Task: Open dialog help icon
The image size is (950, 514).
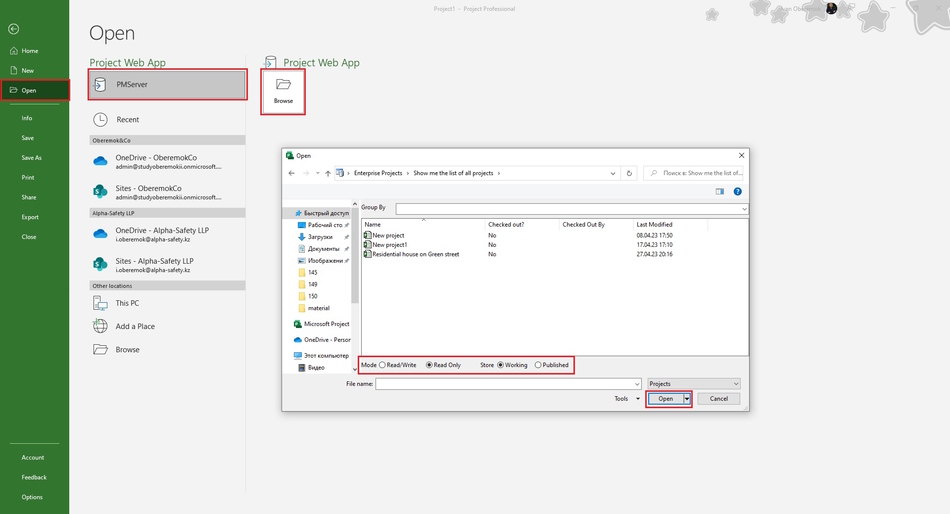Action: pos(737,192)
